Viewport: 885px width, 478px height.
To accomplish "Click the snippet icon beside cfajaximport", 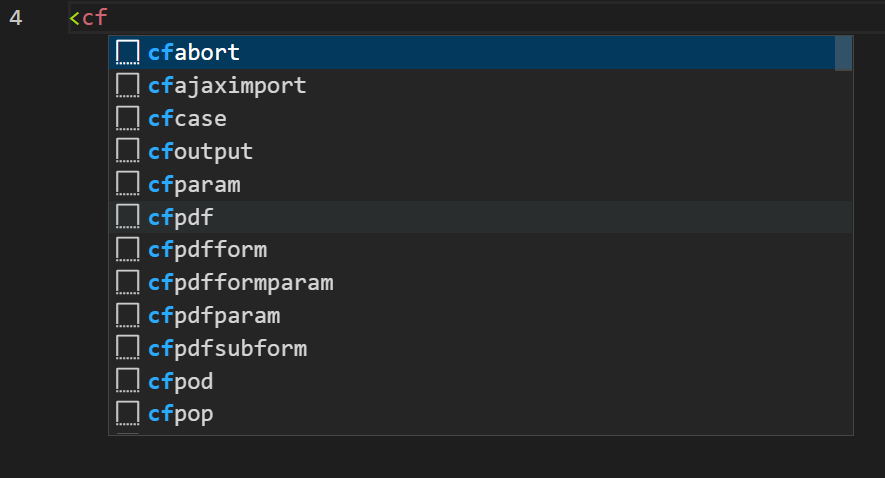I will [x=127, y=86].
